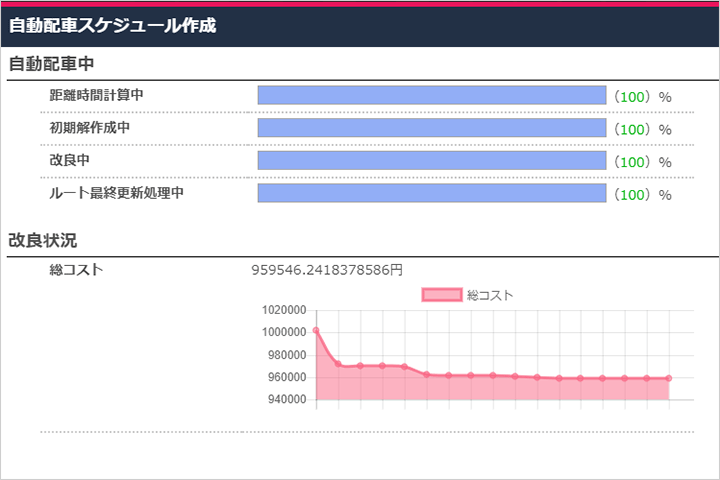
Task: Click the total cost value 959546.2418378586円
Action: [327, 270]
